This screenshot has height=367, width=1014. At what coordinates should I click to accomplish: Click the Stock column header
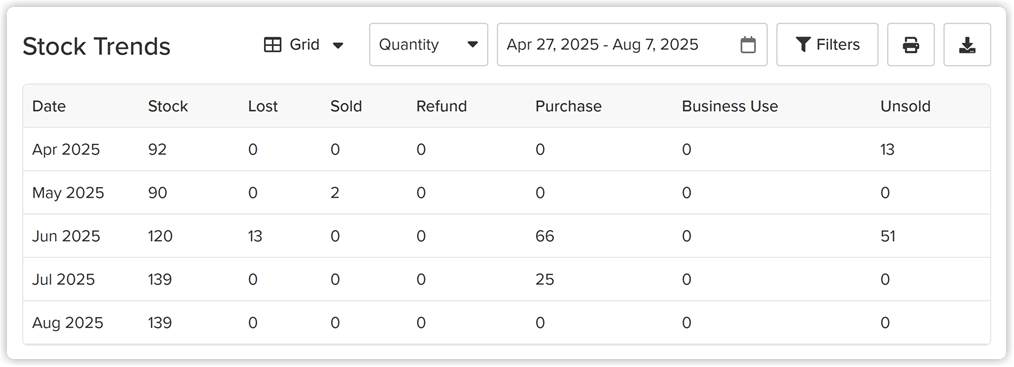(167, 106)
